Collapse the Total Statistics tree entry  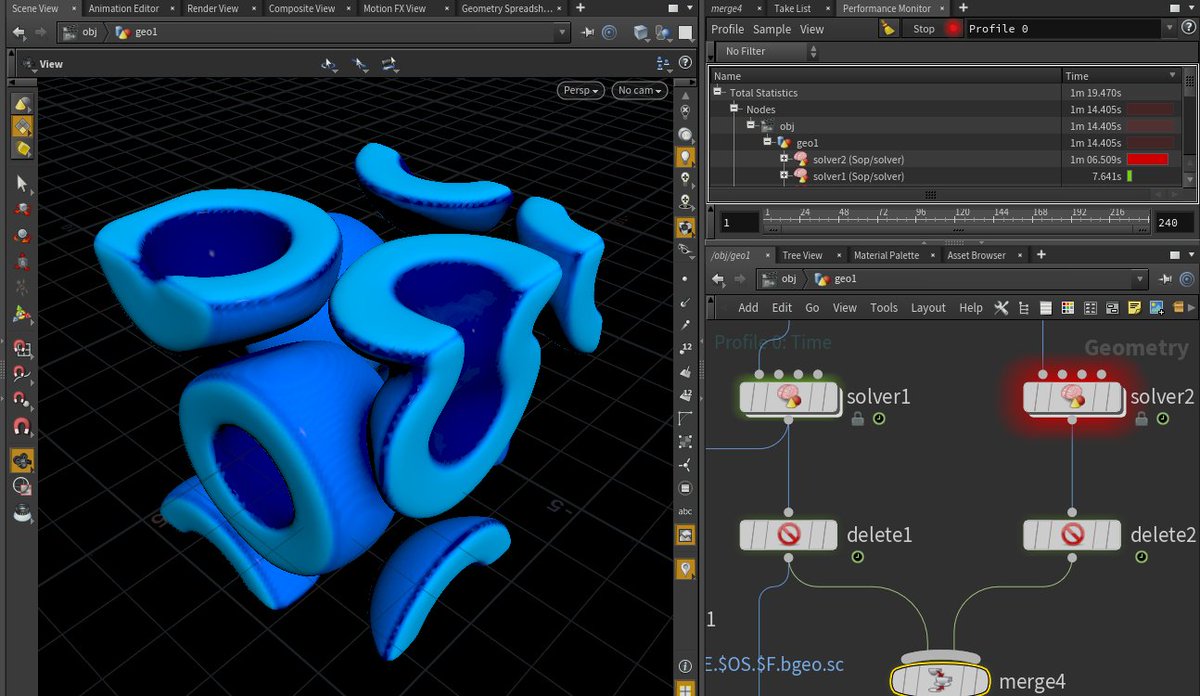(717, 92)
